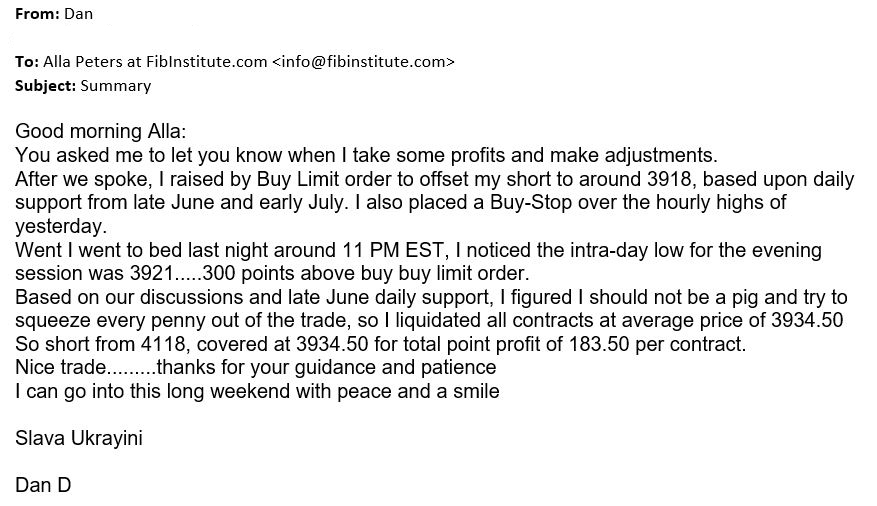The height and width of the screenshot is (506, 877).
Task: Click the signature Dan D
Action: [x=43, y=485]
